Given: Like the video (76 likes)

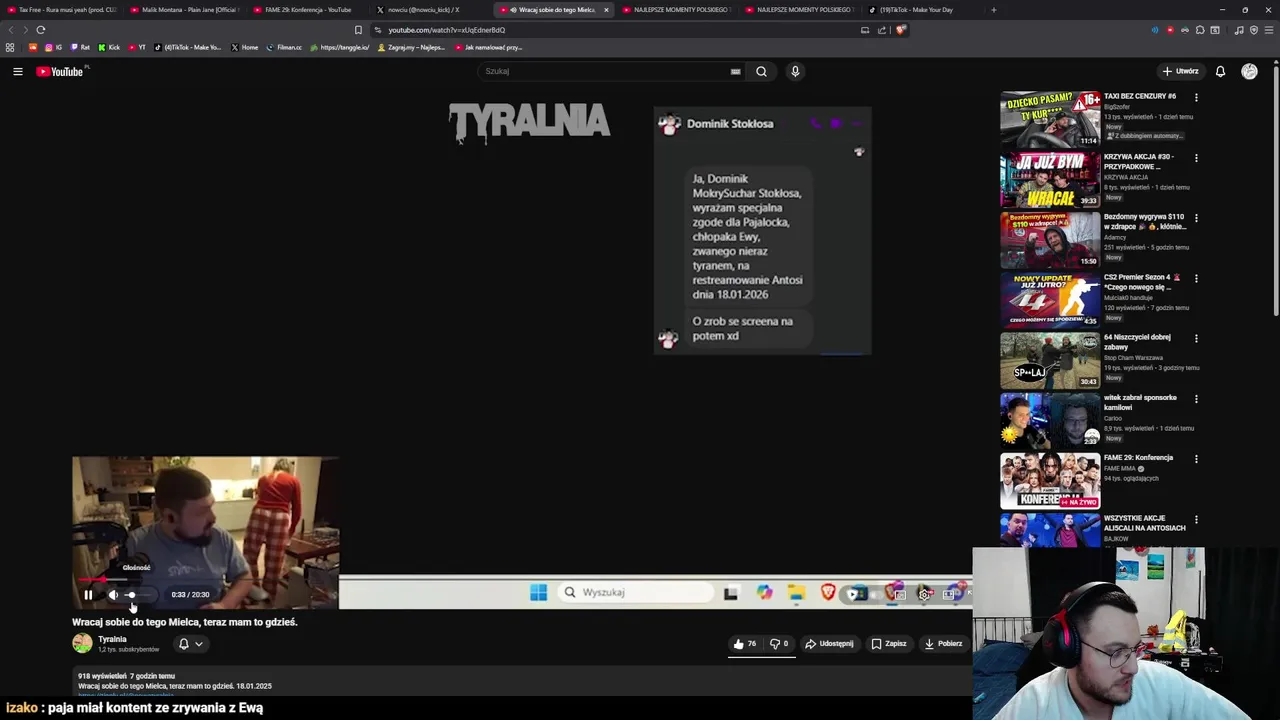Looking at the screenshot, I should 745,644.
